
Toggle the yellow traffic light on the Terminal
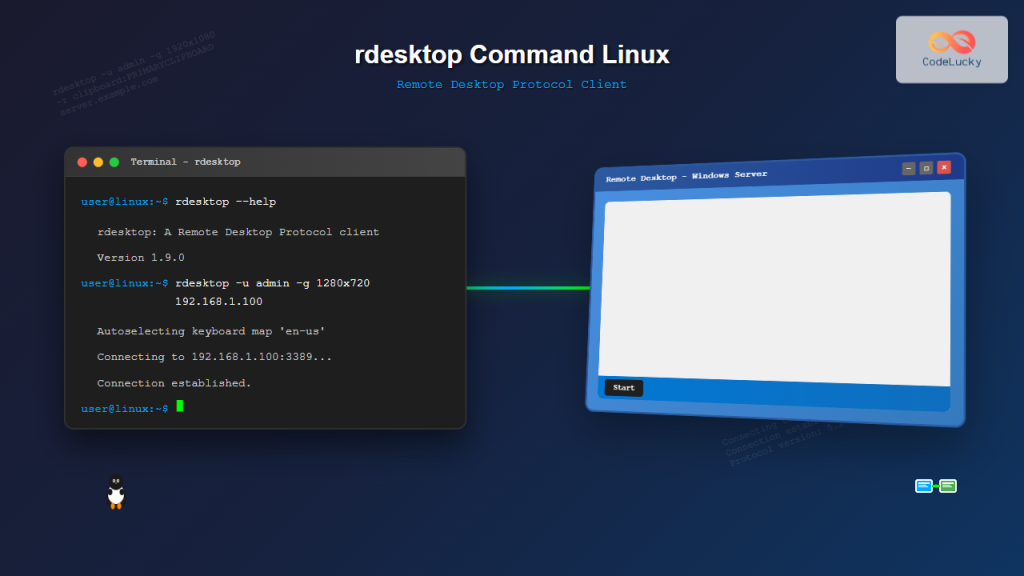99,160
